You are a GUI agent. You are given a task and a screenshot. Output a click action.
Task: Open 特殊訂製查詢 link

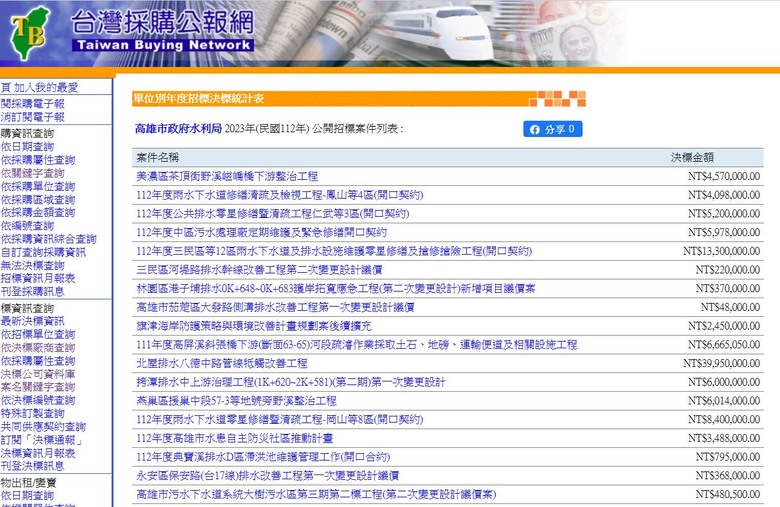[33, 413]
